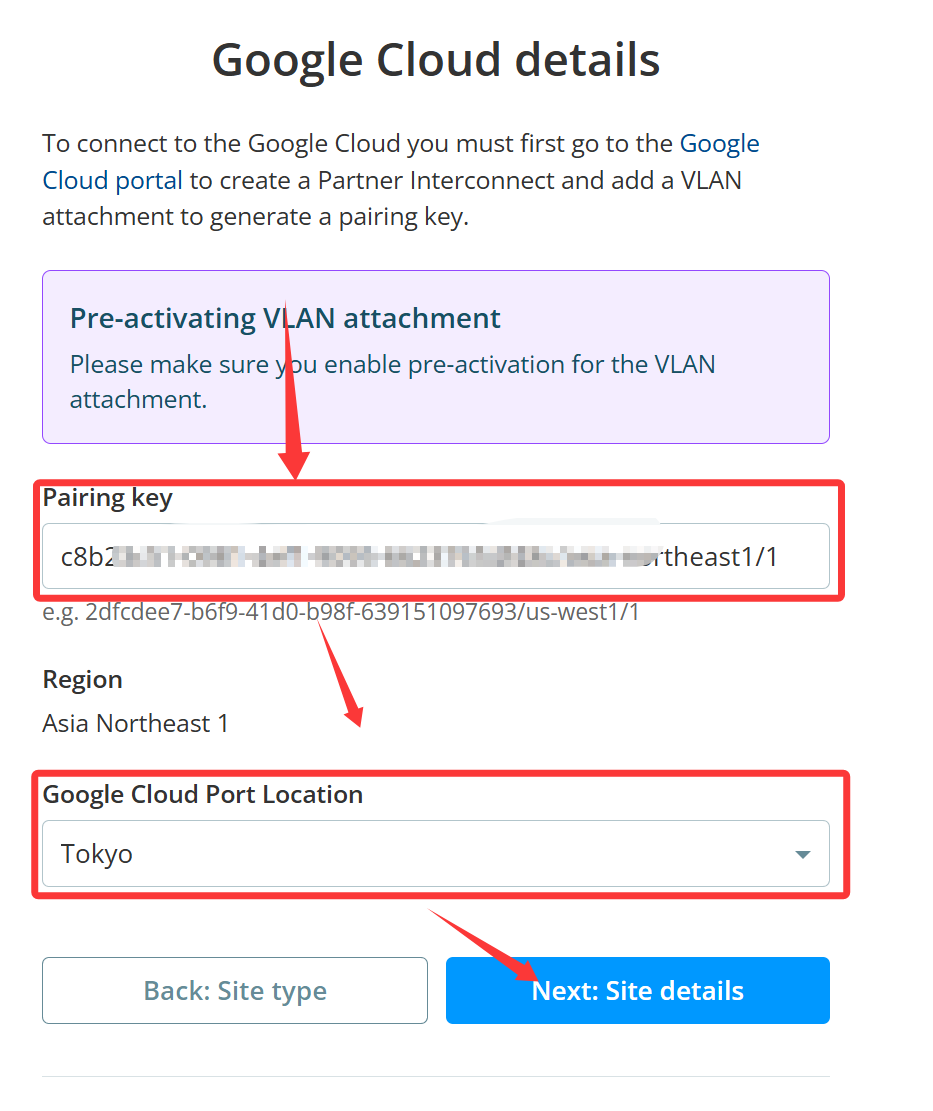Click the pre-activation notice body text
The height and width of the screenshot is (1111, 933).
point(392,382)
